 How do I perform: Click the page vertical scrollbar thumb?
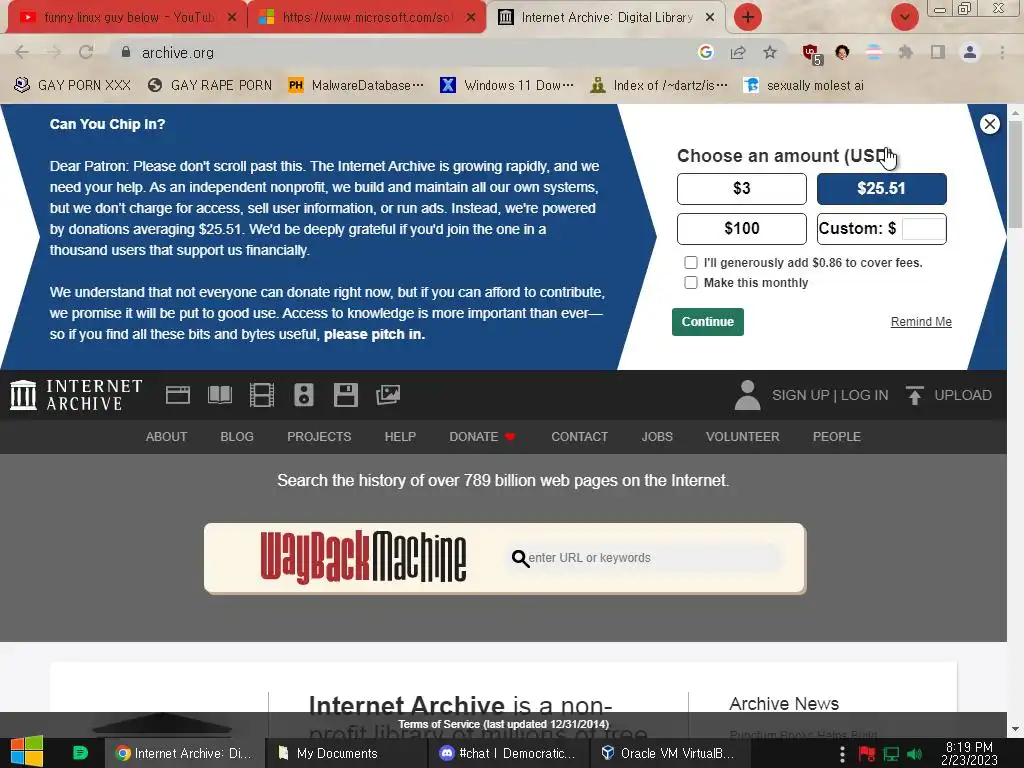click(x=1015, y=173)
